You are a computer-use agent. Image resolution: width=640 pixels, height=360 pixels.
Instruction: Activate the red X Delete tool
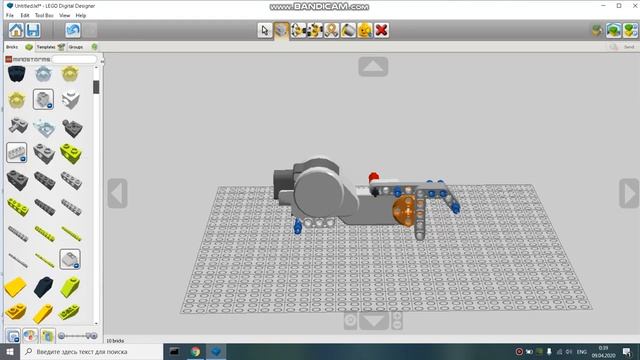click(x=381, y=30)
